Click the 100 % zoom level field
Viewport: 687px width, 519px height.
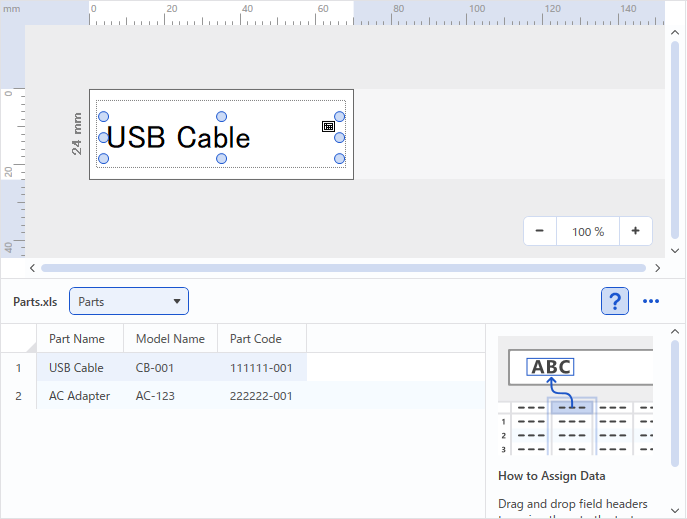pos(588,231)
